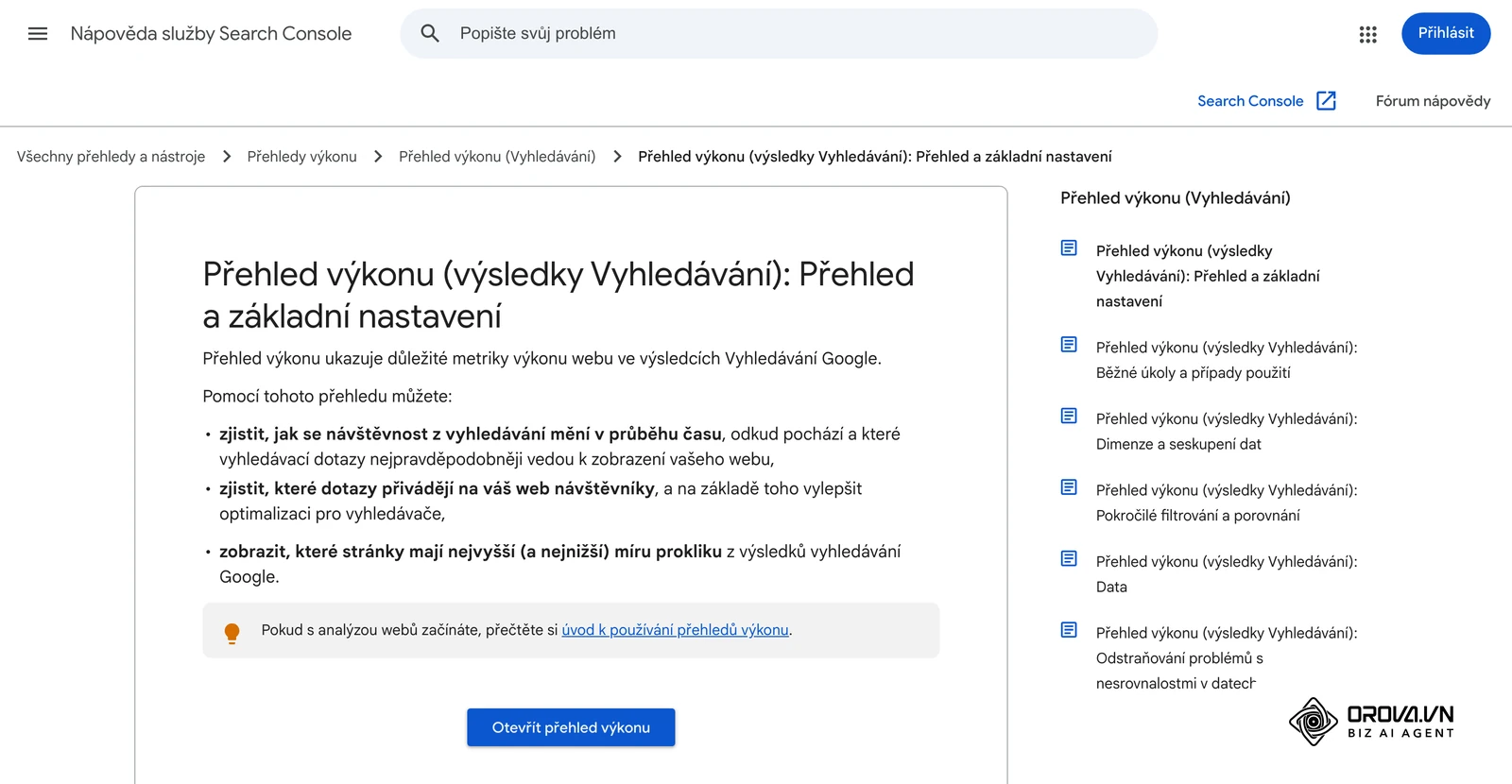
Task: Open sidebar article 'Přehled a základní nastavení'
Action: (1208, 276)
